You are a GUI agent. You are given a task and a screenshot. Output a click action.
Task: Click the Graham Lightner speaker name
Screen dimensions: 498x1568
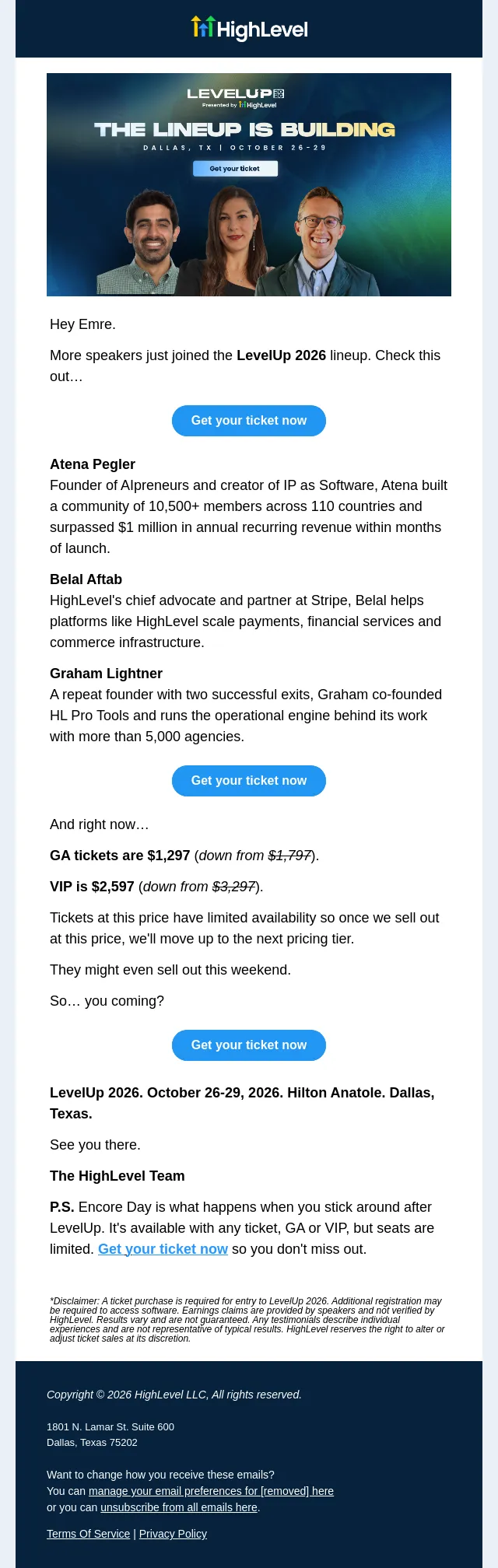106,674
